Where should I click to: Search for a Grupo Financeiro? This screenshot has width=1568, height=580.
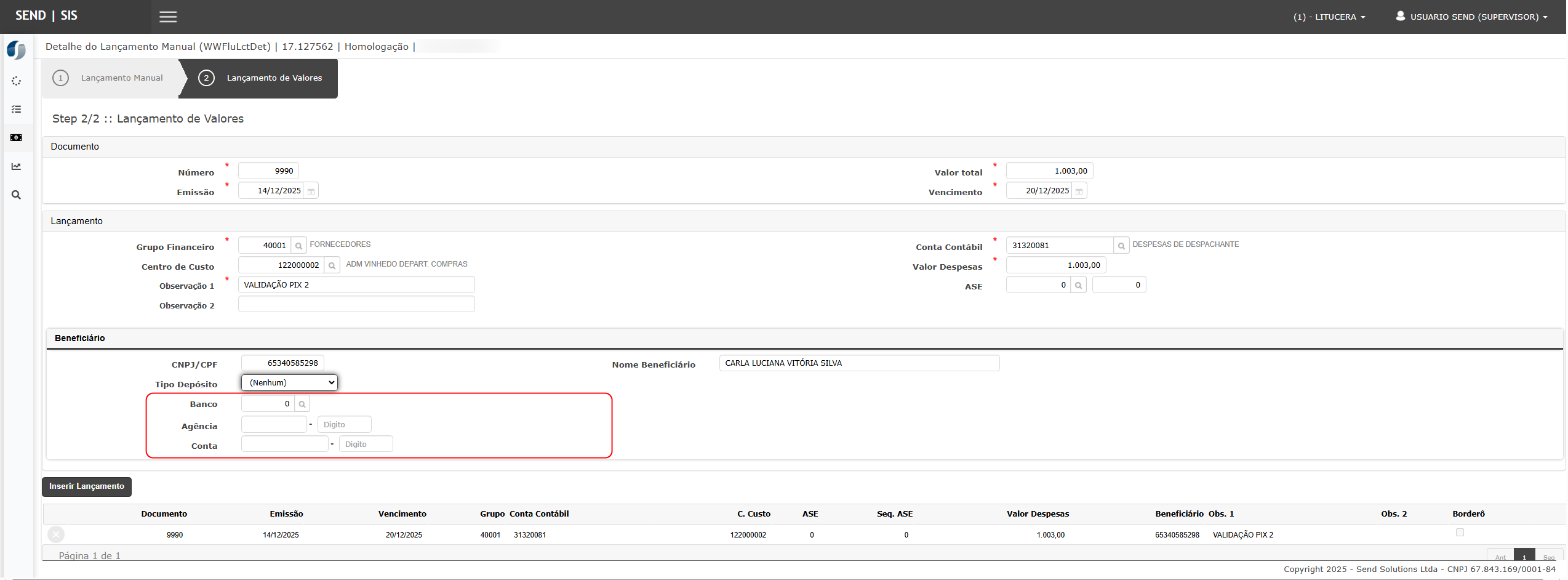[298, 246]
